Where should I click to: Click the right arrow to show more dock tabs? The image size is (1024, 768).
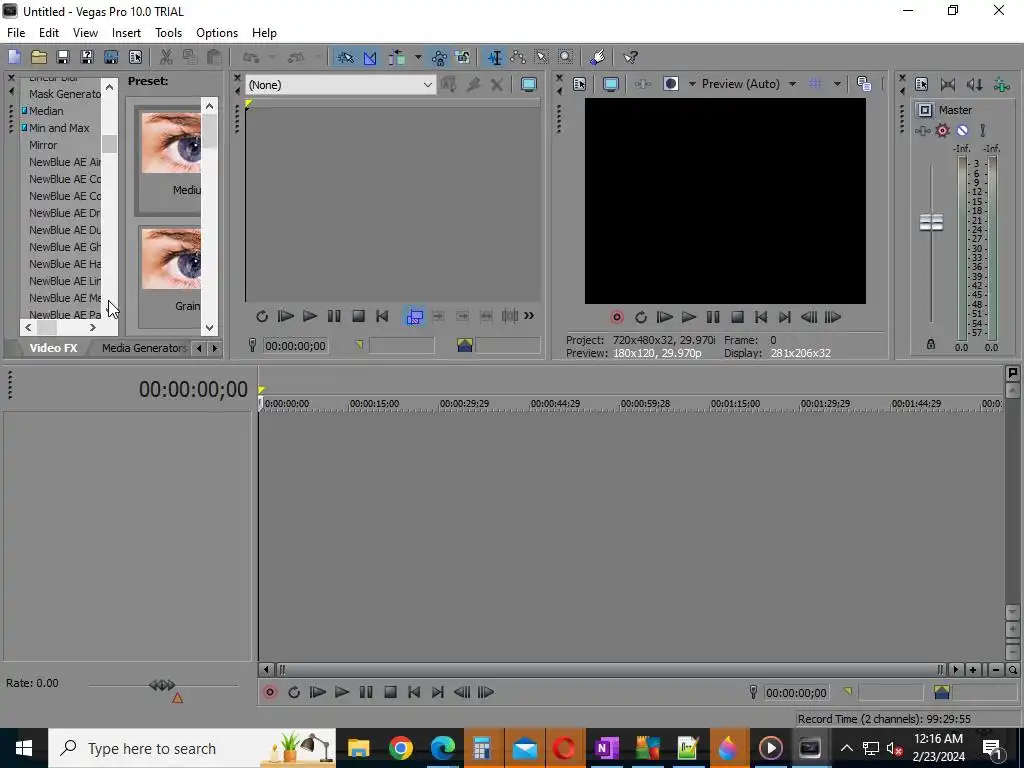(x=214, y=349)
